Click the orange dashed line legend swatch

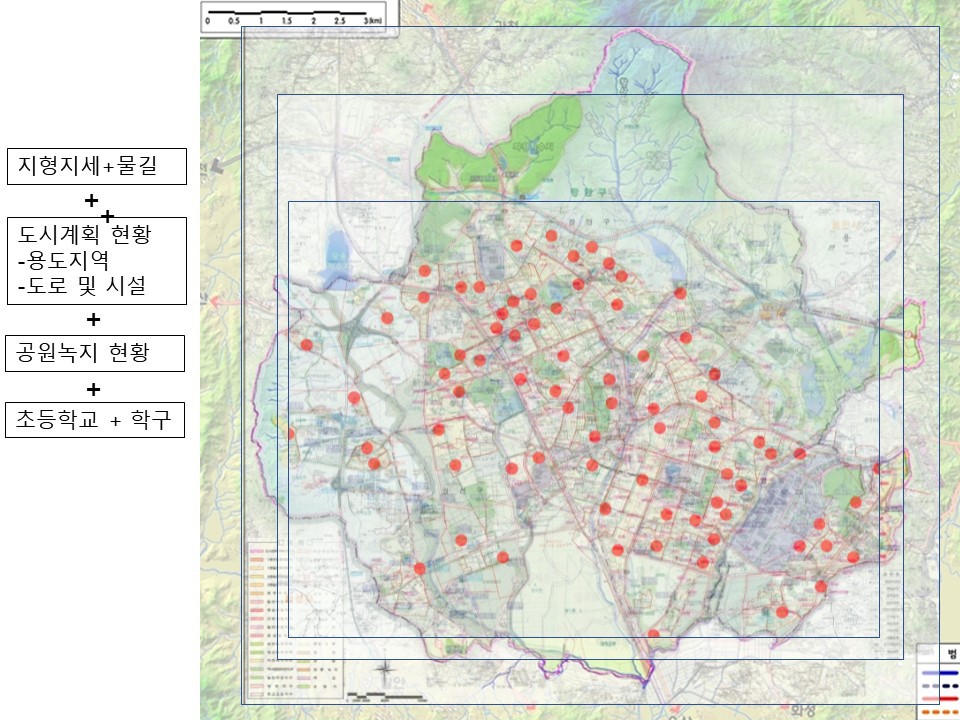tap(940, 711)
